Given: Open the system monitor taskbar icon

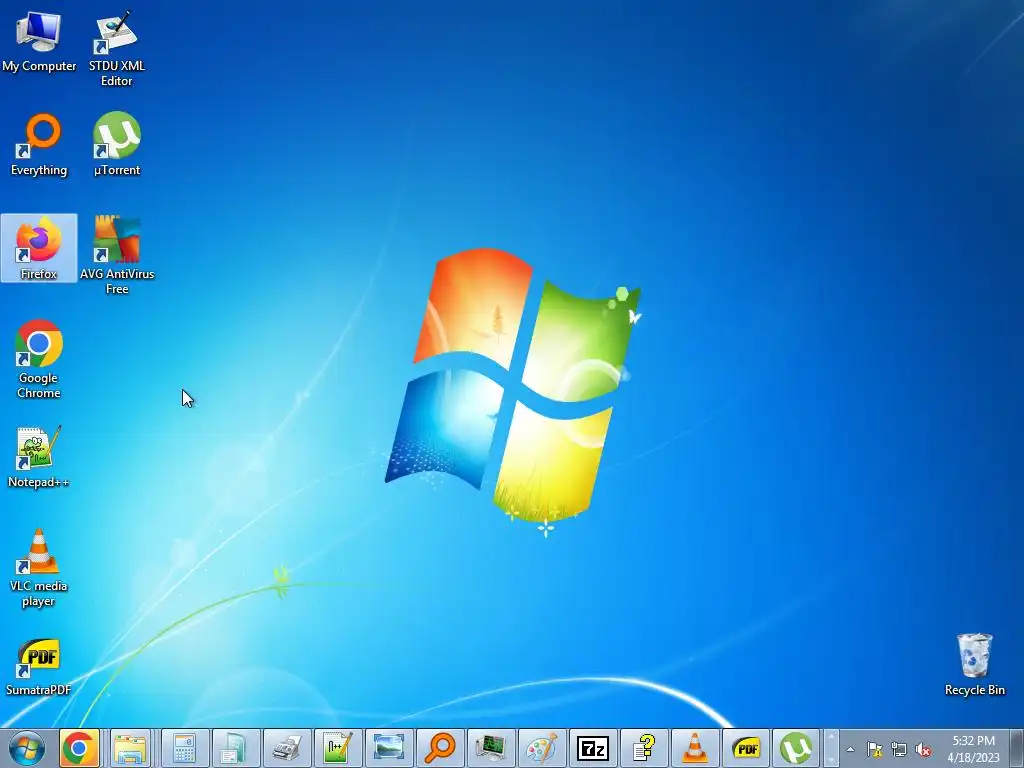Looking at the screenshot, I should (x=490, y=748).
